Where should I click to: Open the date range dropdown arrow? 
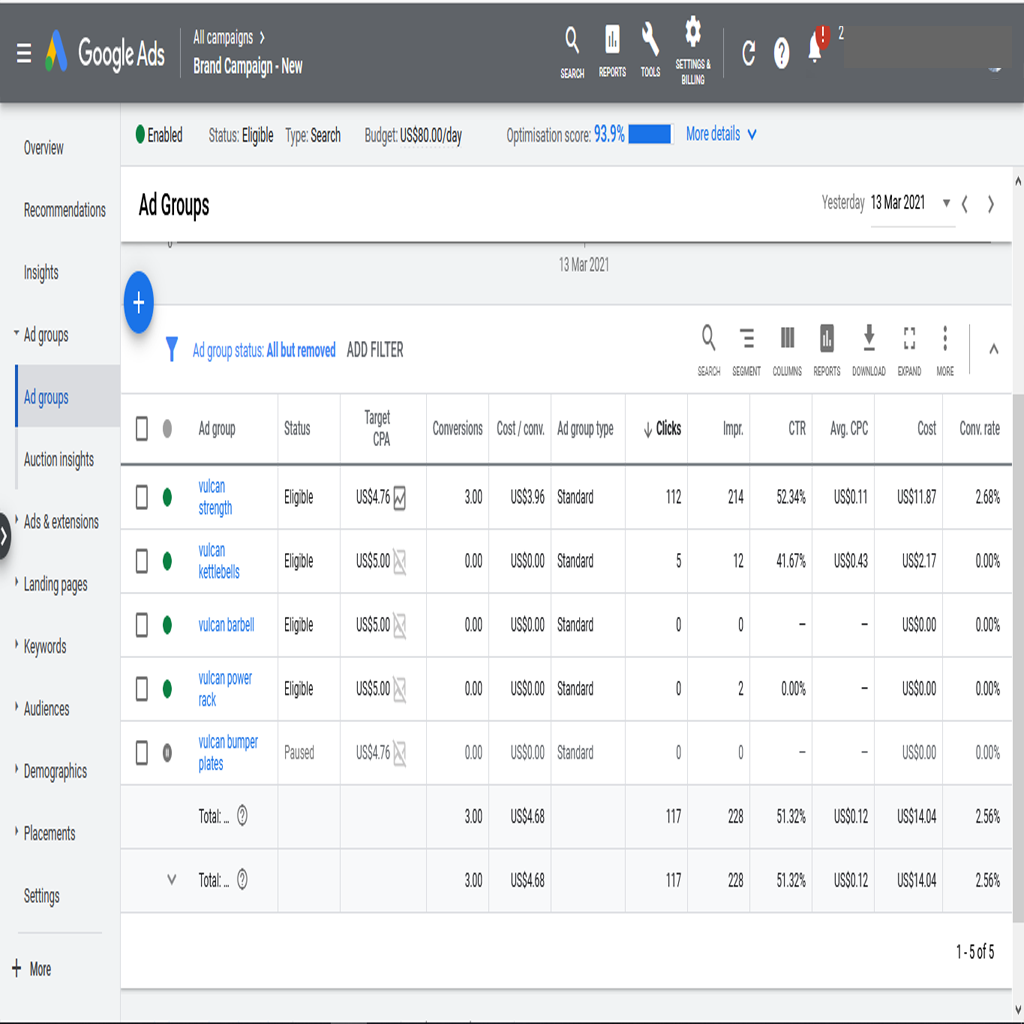(x=946, y=203)
